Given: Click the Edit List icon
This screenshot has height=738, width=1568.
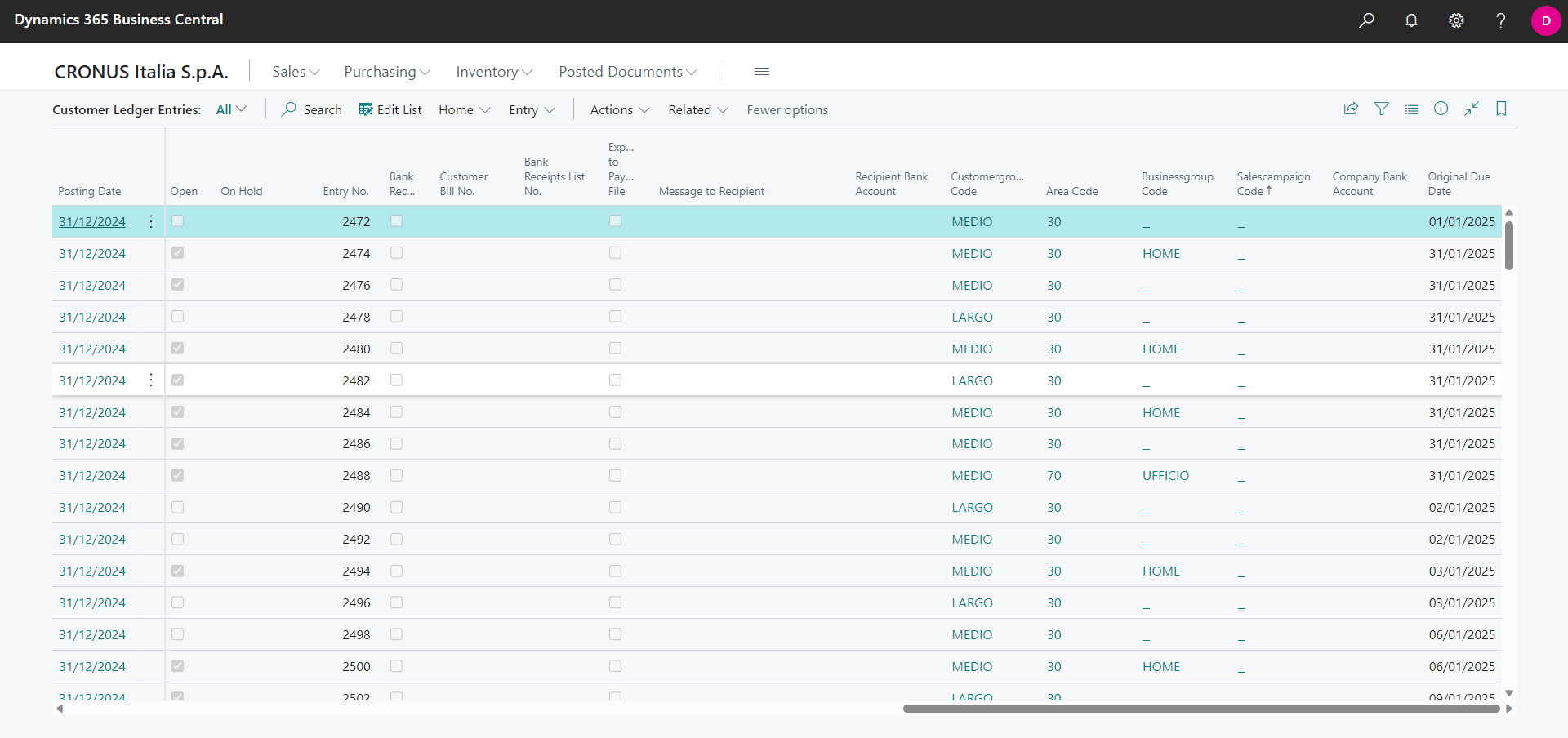Looking at the screenshot, I should tap(366, 109).
